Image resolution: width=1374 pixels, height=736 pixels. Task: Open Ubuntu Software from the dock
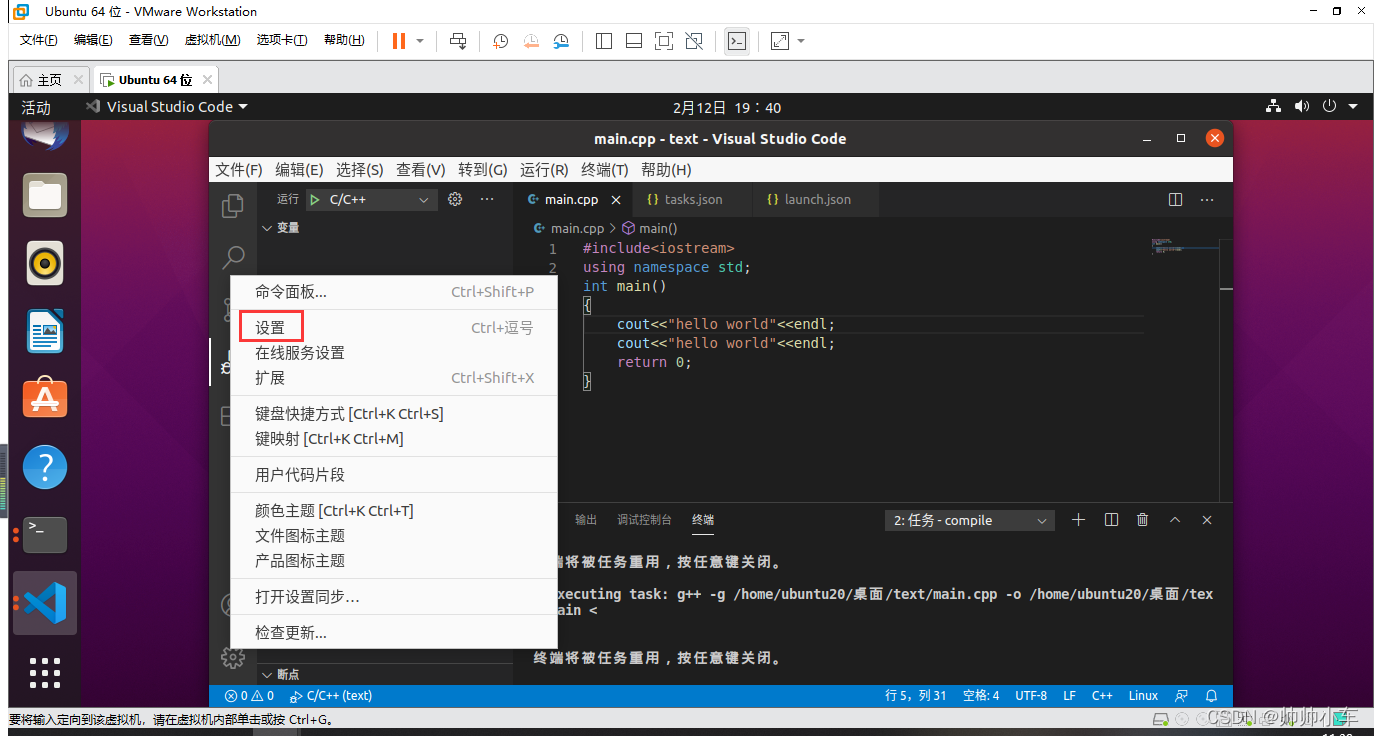45,398
